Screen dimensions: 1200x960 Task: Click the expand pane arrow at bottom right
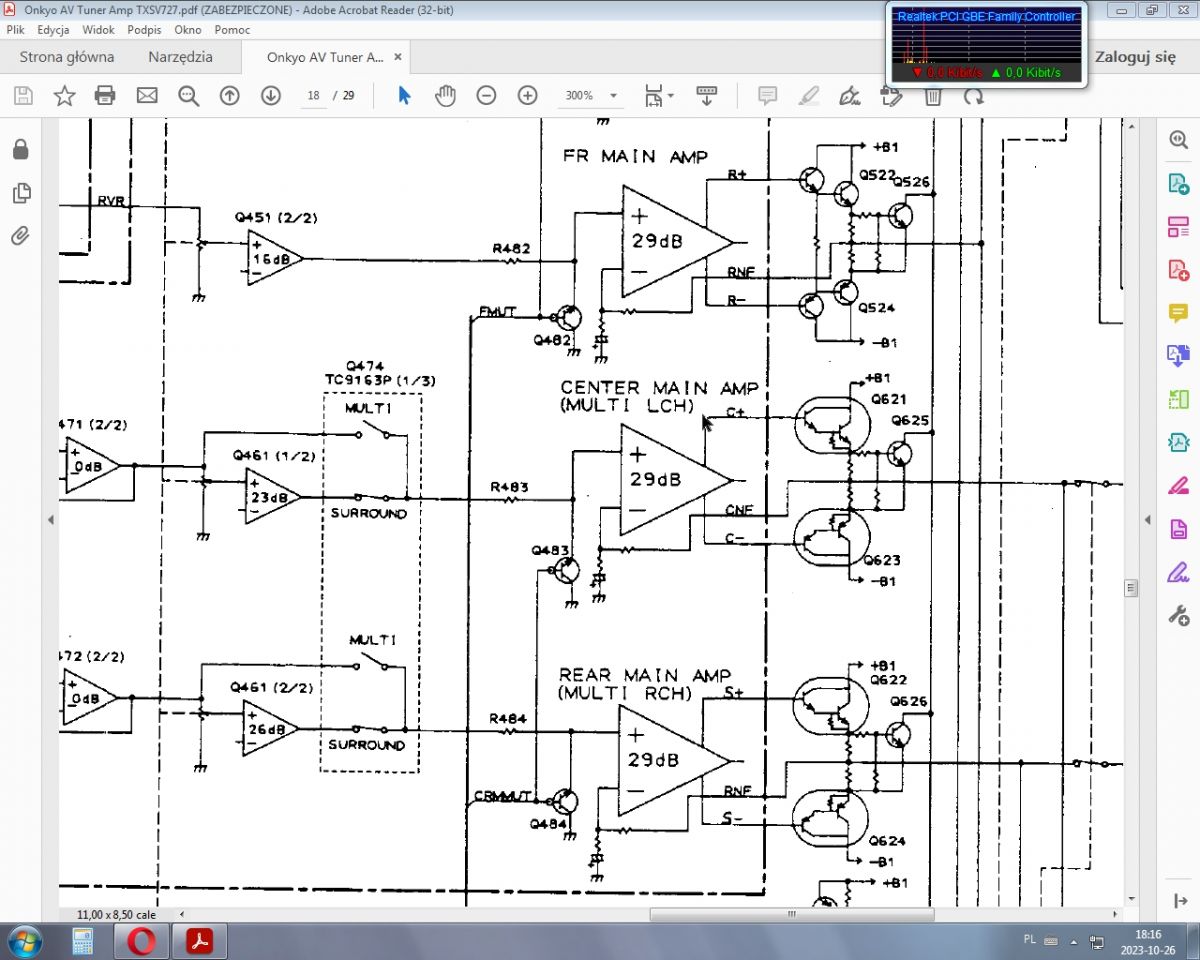click(x=1179, y=902)
